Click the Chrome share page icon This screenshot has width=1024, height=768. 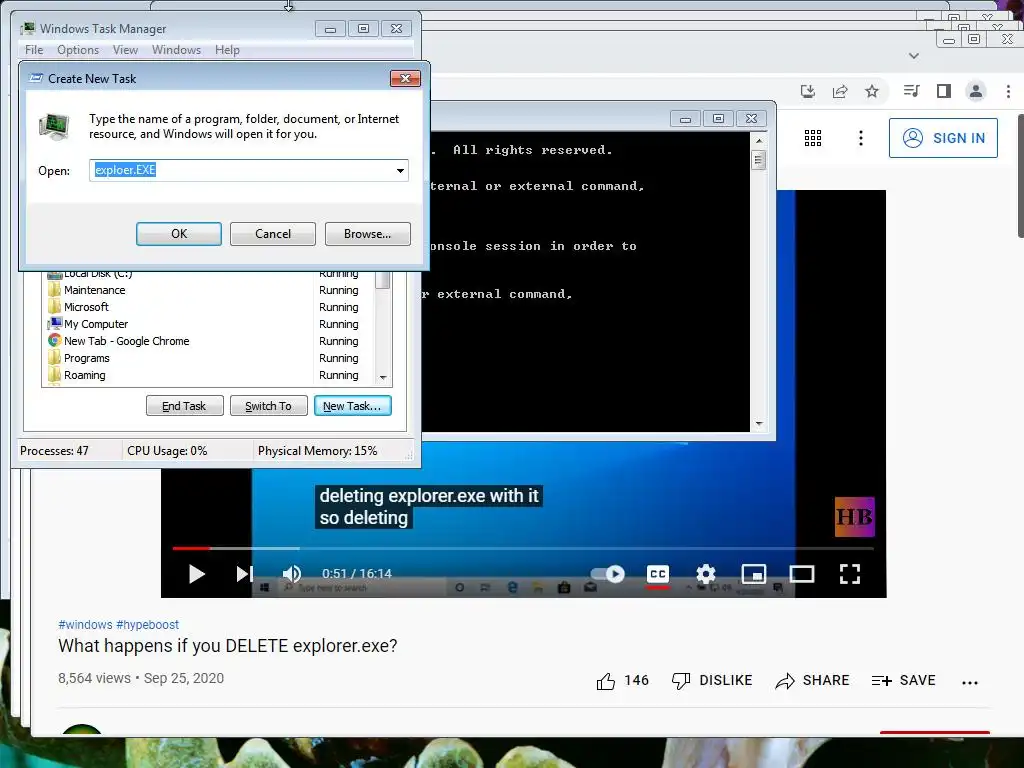click(840, 91)
